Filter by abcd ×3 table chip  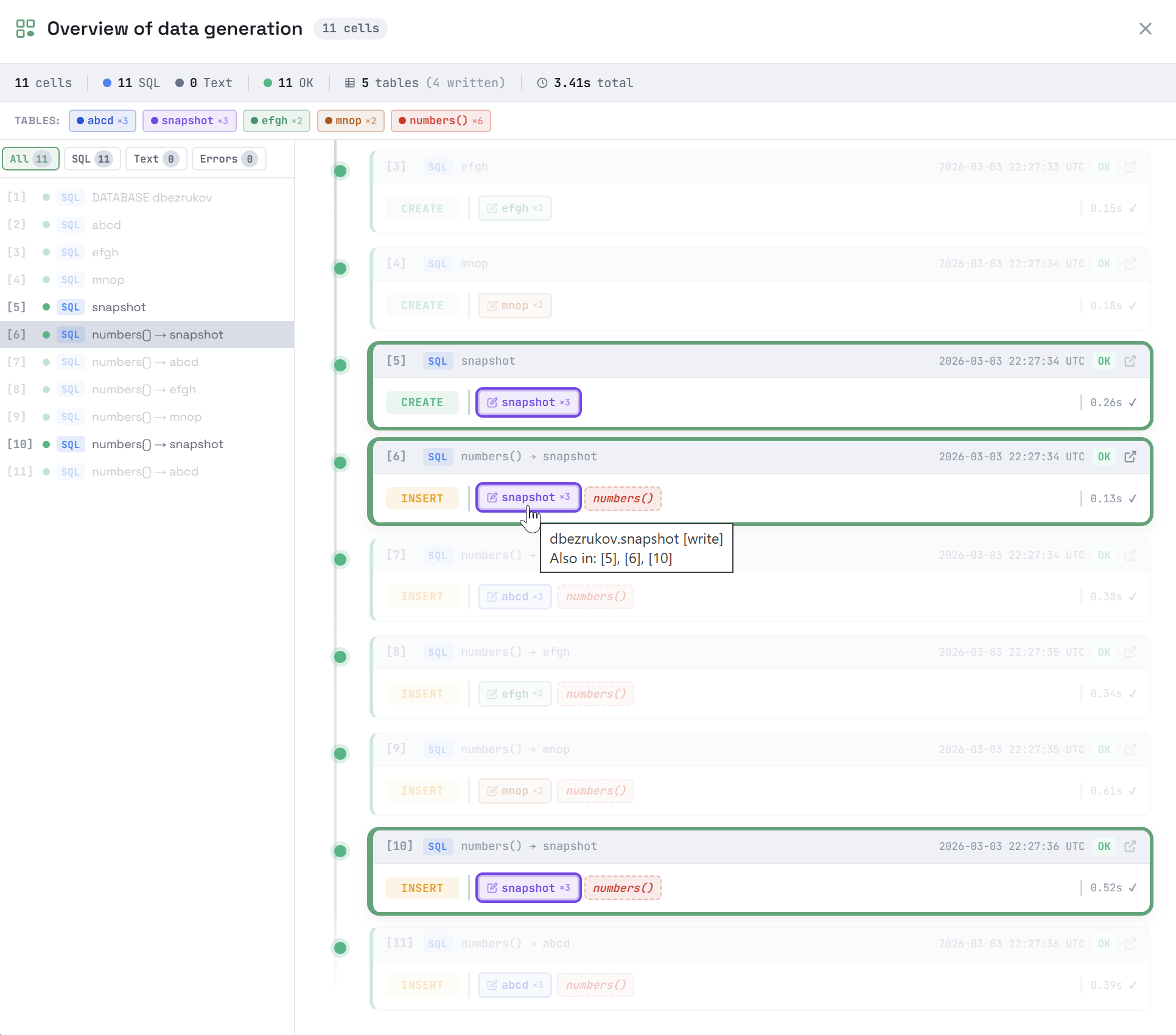[102, 121]
